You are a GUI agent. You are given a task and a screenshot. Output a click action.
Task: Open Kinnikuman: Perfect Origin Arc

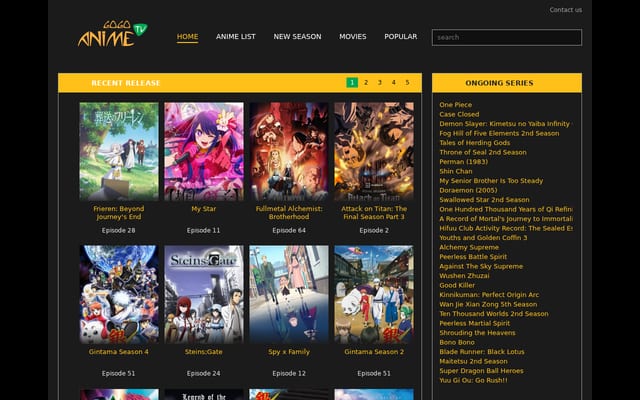489,295
